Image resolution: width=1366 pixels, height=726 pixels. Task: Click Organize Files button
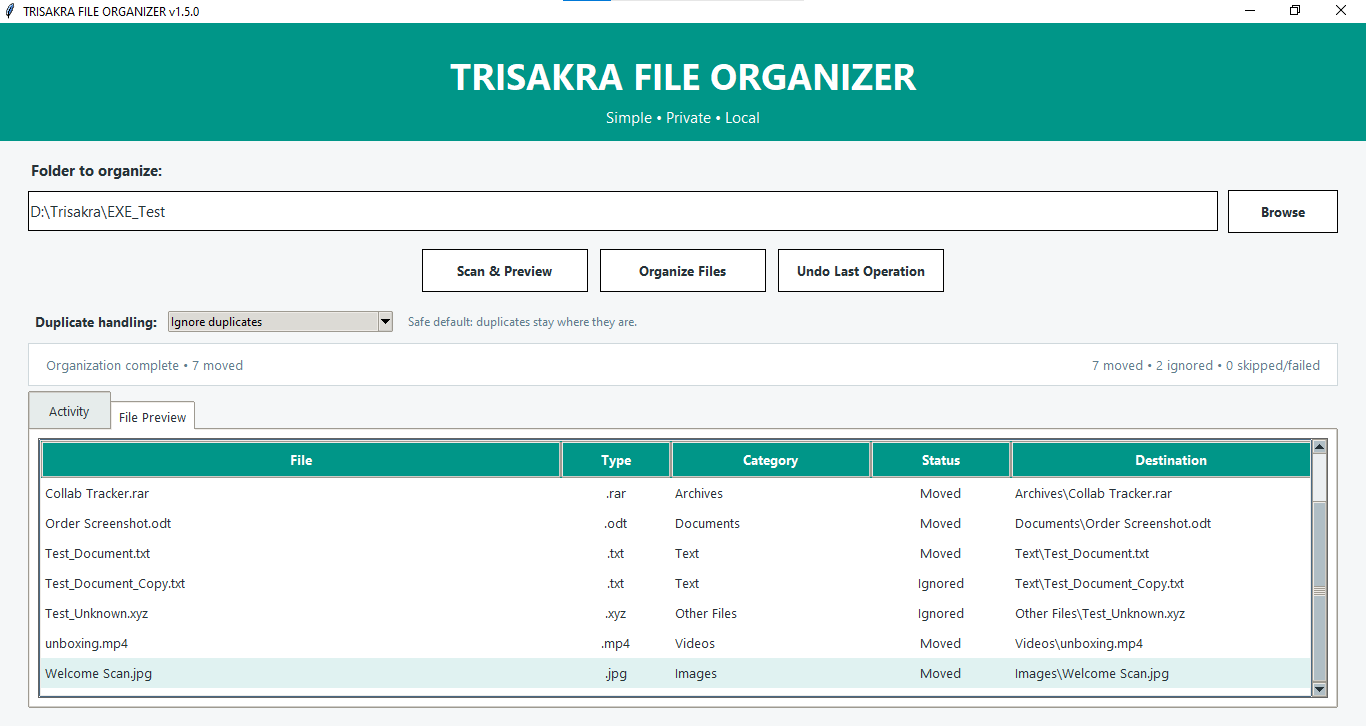coord(683,271)
